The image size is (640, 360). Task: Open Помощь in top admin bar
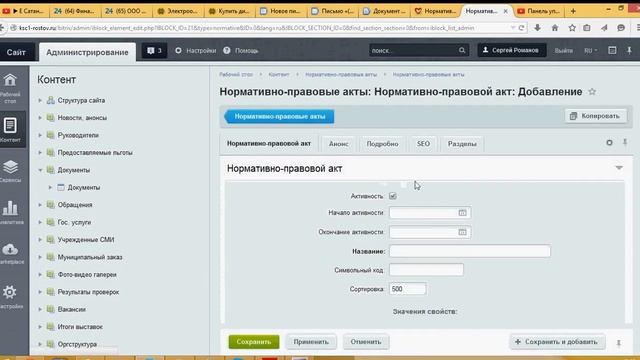(241, 51)
